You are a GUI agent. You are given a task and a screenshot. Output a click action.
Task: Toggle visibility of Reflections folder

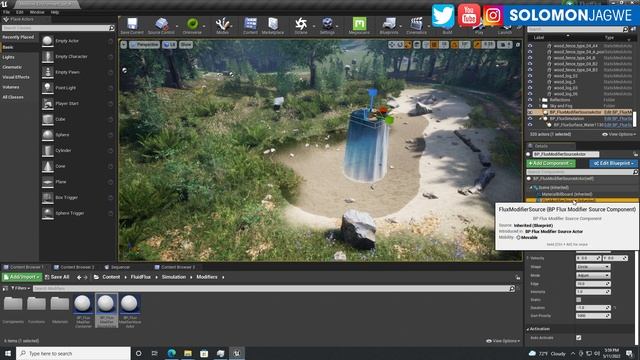530,100
